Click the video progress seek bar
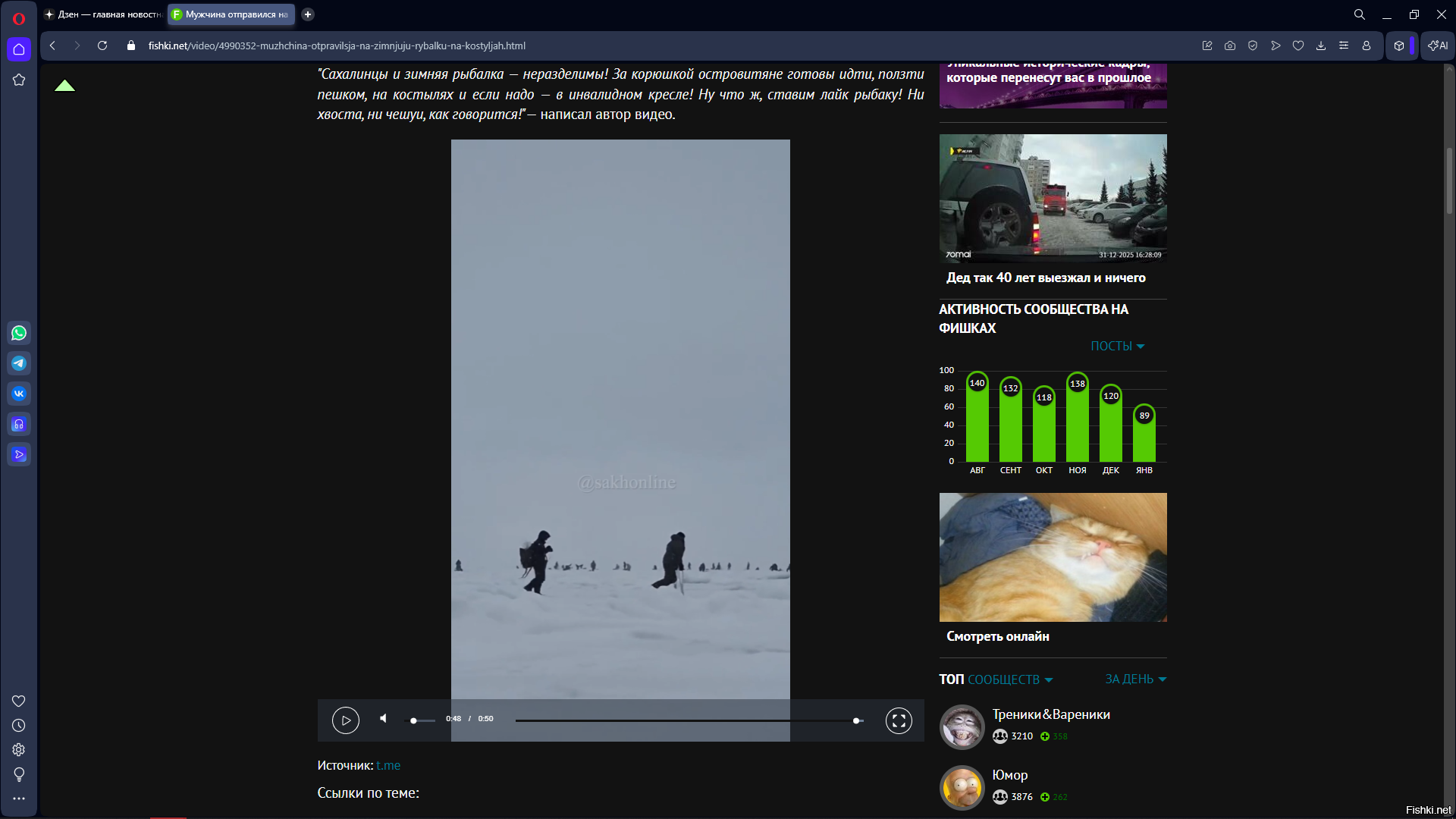The height and width of the screenshot is (819, 1456). (x=682, y=720)
